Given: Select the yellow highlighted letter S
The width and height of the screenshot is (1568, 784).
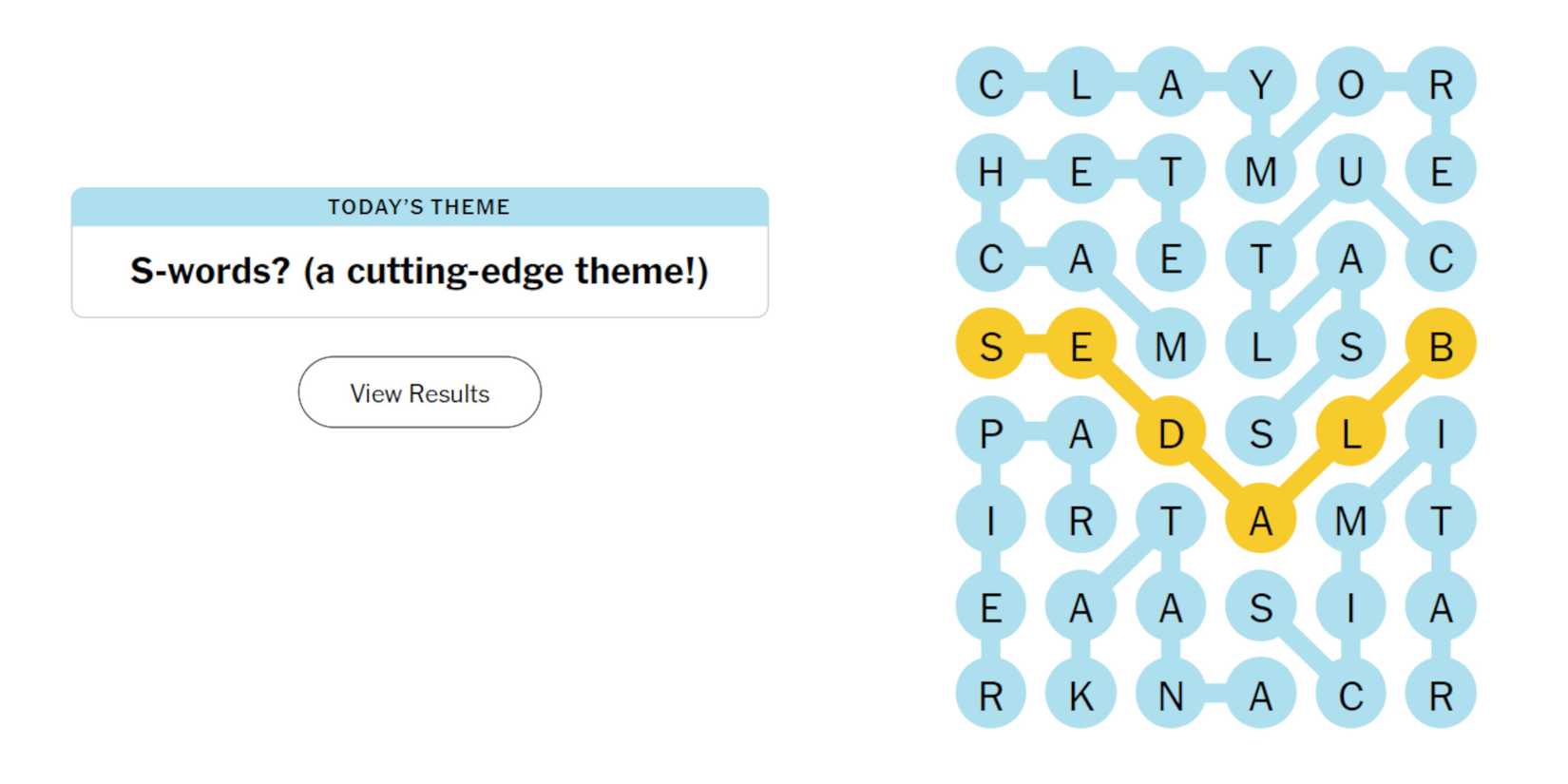Looking at the screenshot, I should pyautogui.click(x=991, y=347).
